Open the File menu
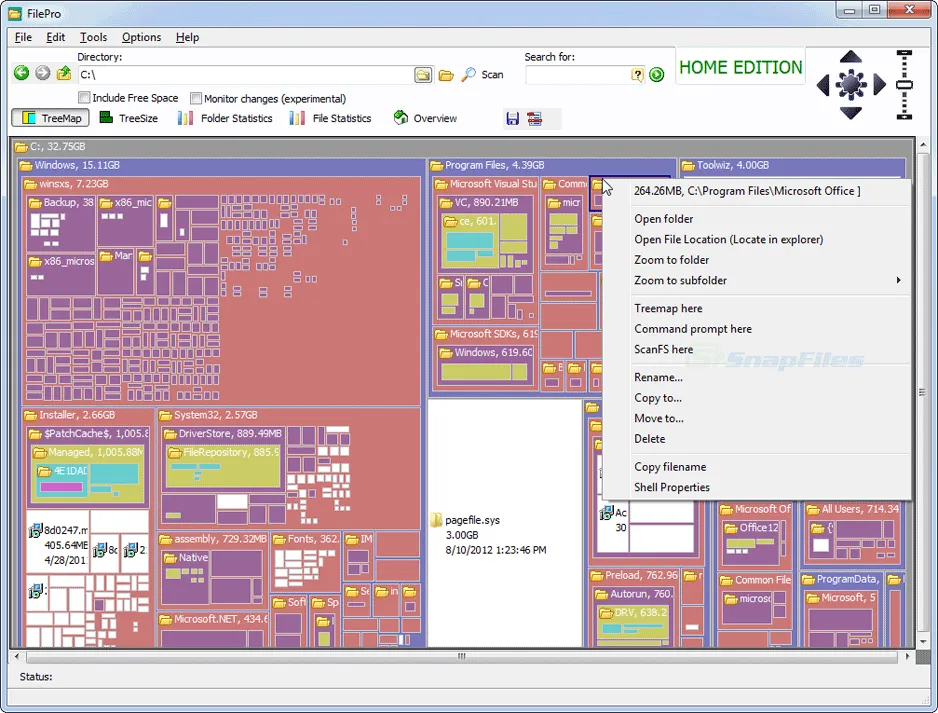This screenshot has width=938, height=713. click(23, 37)
